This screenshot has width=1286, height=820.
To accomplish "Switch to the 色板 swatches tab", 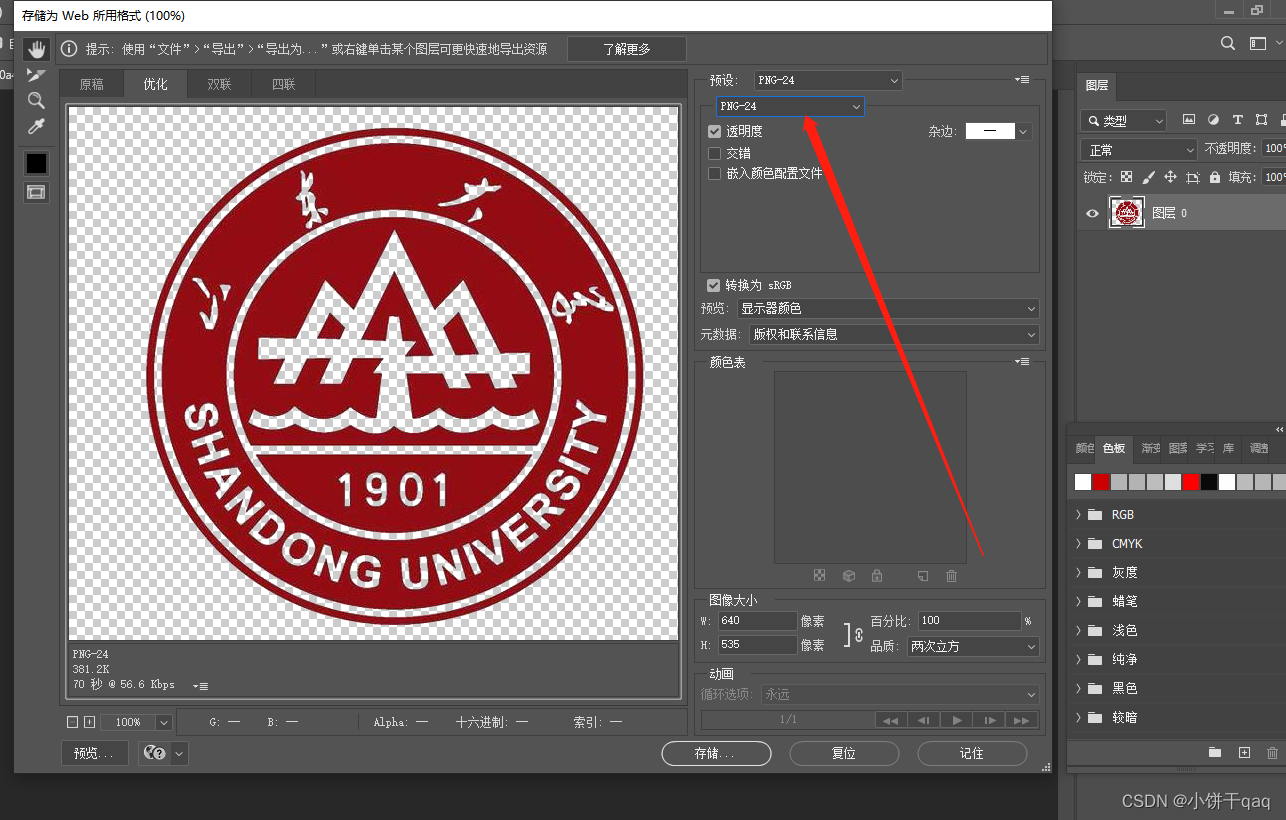I will pyautogui.click(x=1114, y=448).
